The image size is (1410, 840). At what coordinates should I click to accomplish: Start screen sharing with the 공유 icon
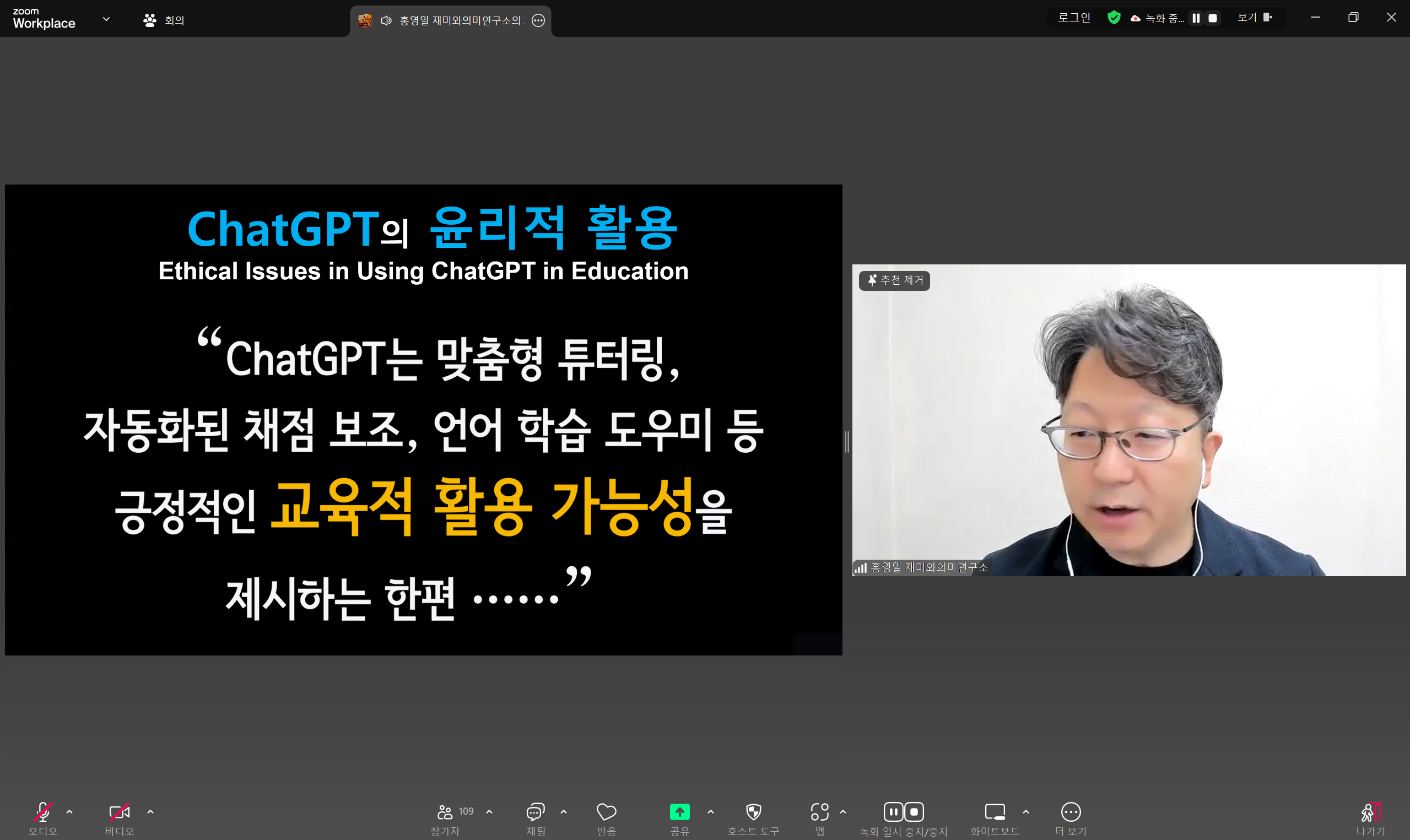point(679,812)
